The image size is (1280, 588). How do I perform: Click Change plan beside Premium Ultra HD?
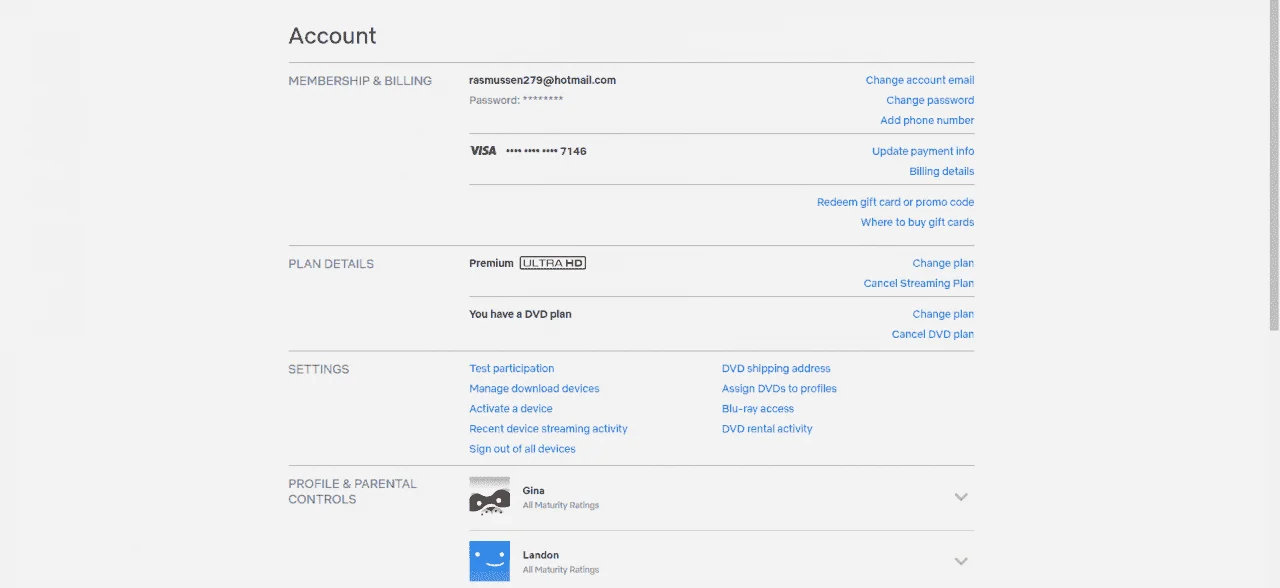943,263
